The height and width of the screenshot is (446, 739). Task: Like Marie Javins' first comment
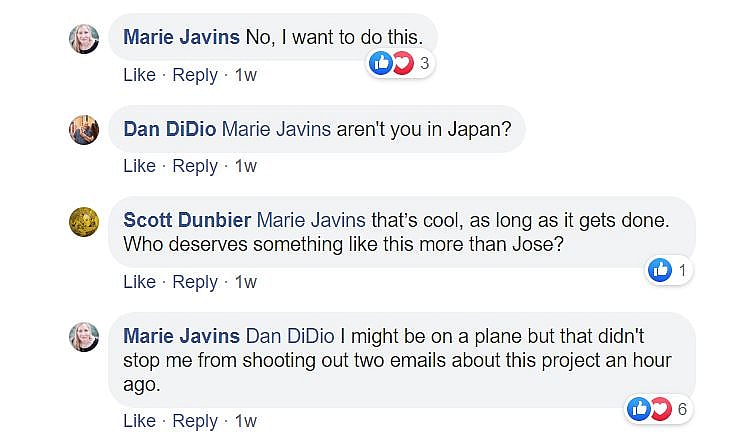[x=139, y=75]
